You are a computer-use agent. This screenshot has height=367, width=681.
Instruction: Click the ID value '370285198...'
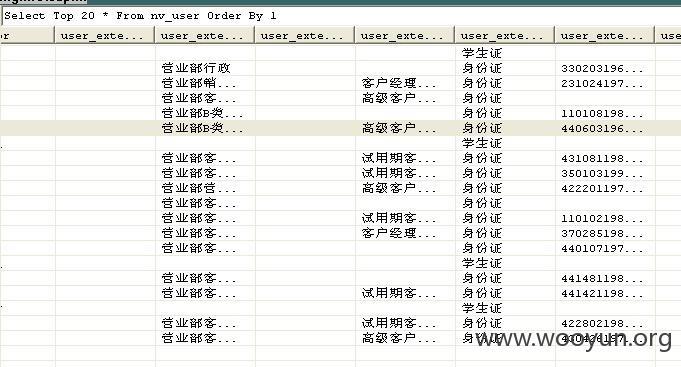click(602, 234)
